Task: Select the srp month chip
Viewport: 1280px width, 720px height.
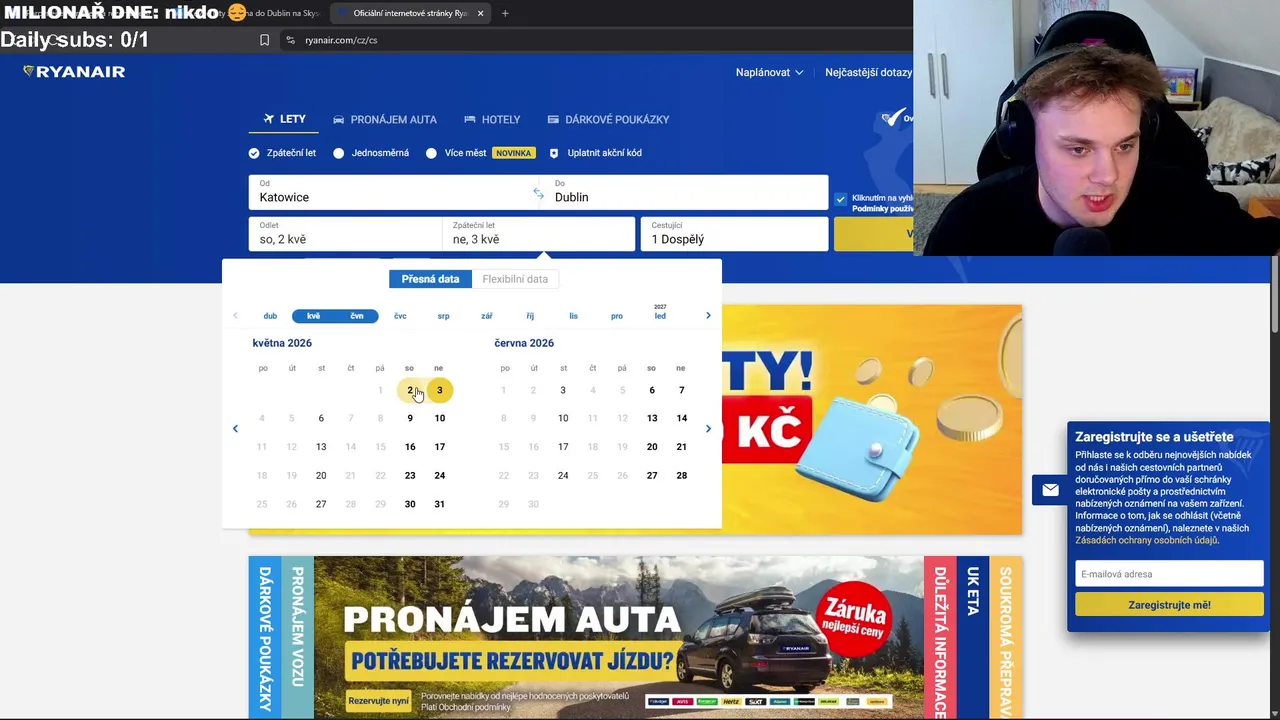Action: 443,316
